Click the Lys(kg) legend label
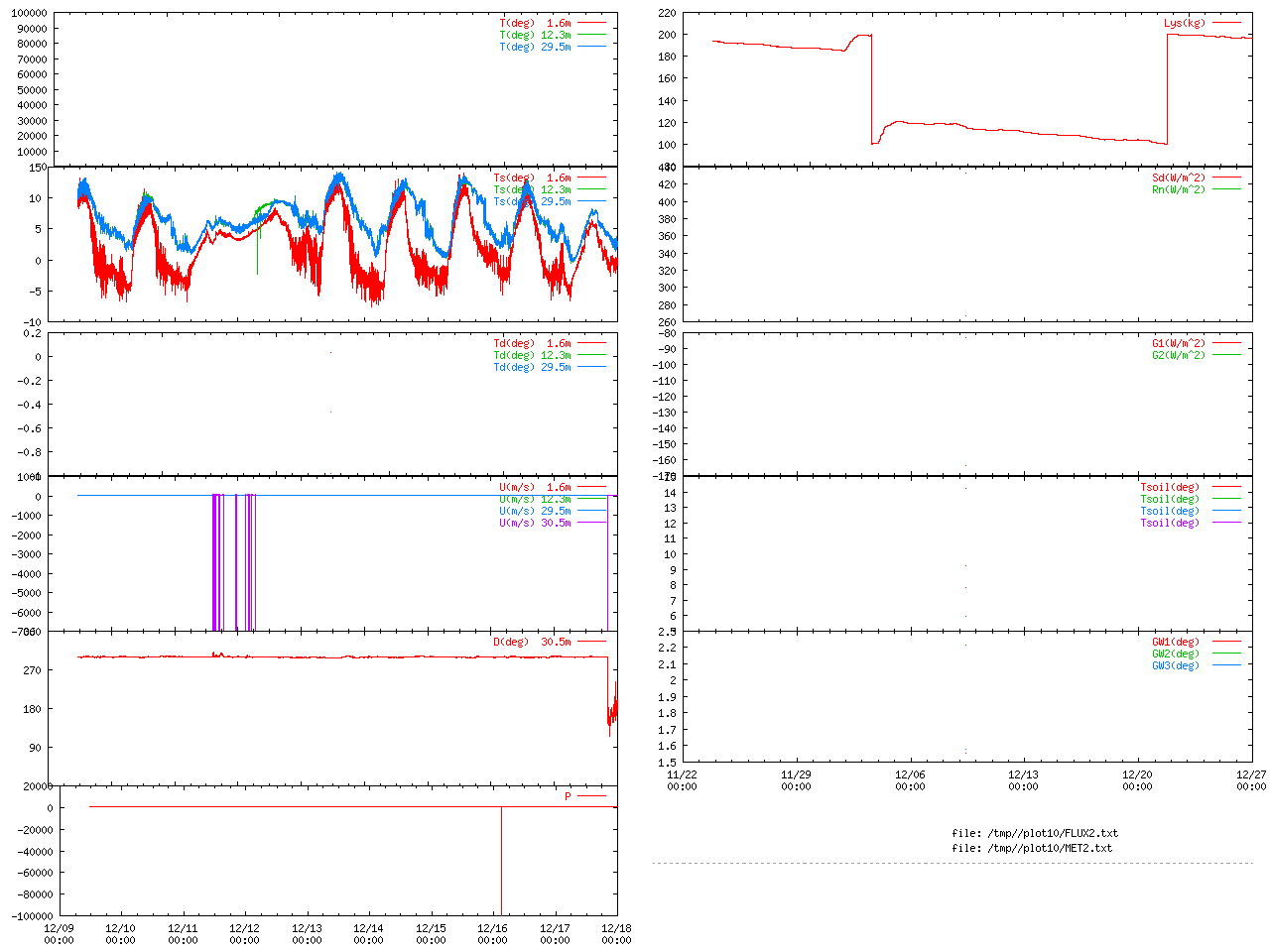The width and height of the screenshot is (1270, 952). click(x=1185, y=23)
